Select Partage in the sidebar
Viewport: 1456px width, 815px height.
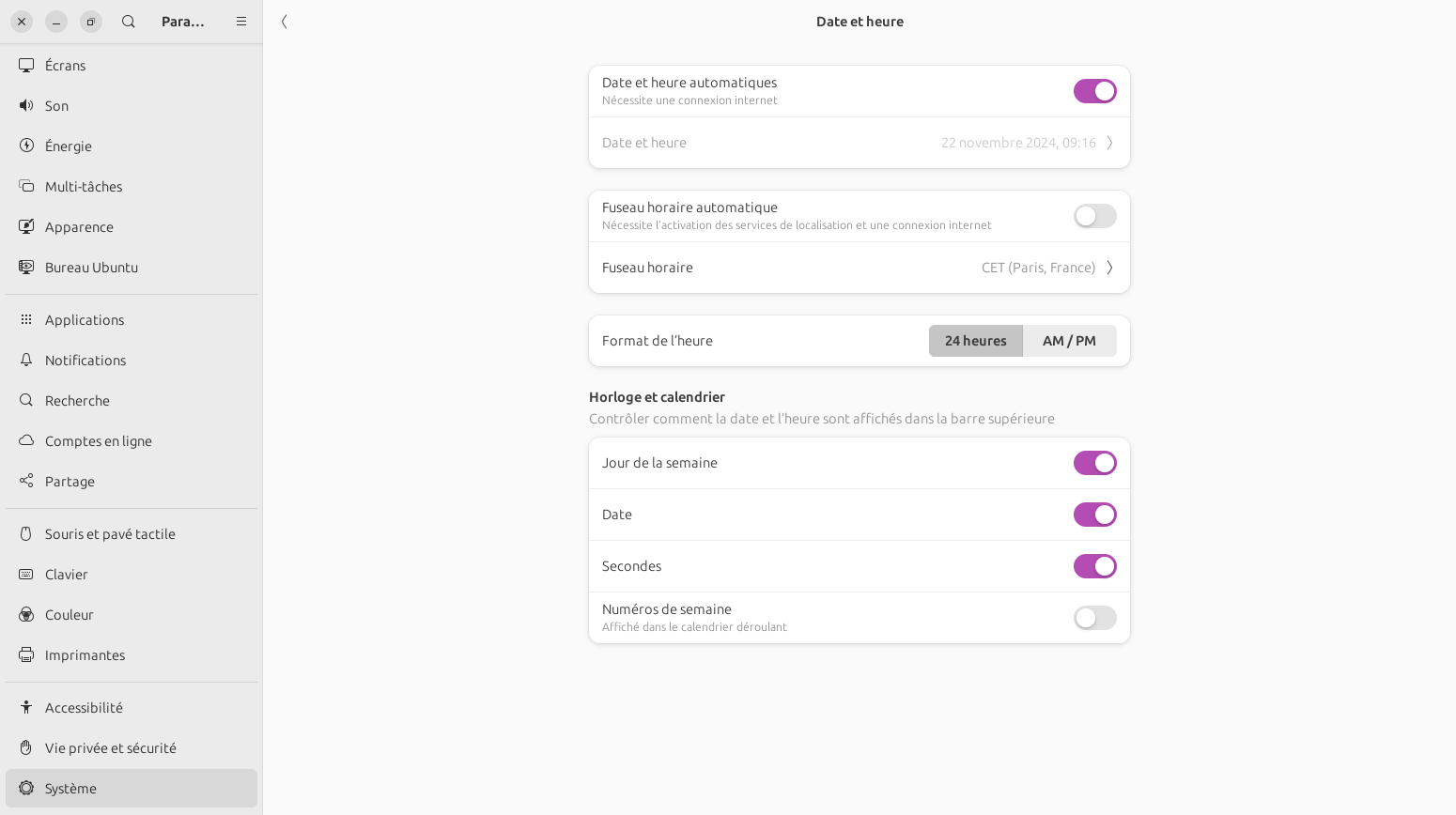click(132, 481)
